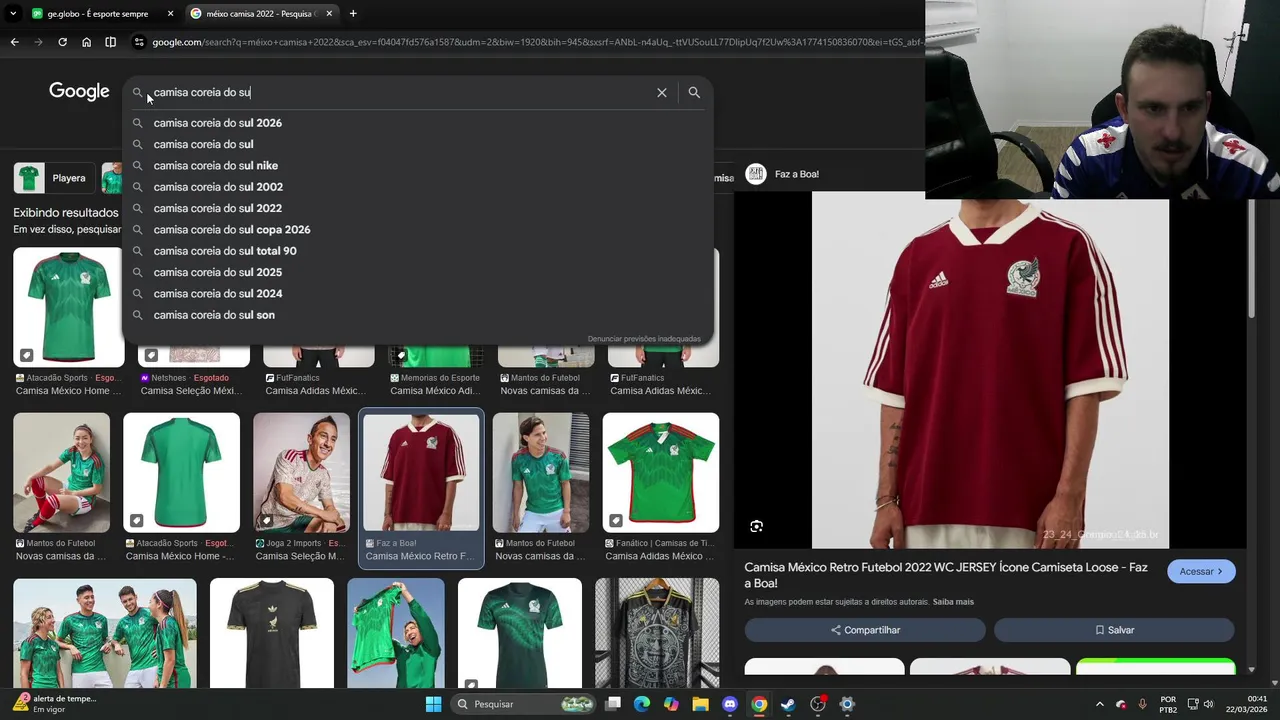Viewport: 1280px width, 720px height.
Task: Go to the Google logo homepage
Action: point(79,92)
